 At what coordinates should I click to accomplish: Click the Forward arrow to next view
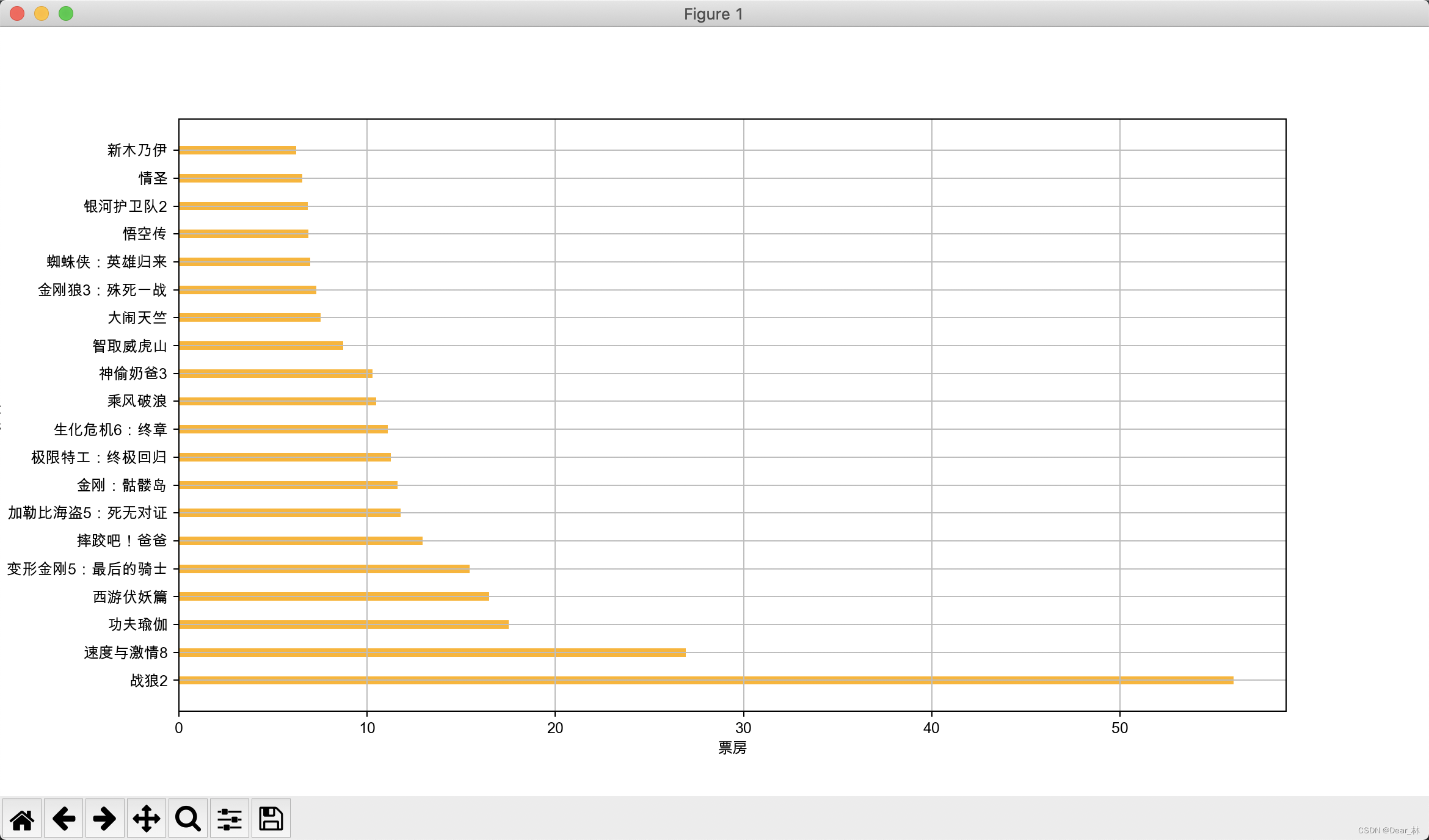coord(105,819)
